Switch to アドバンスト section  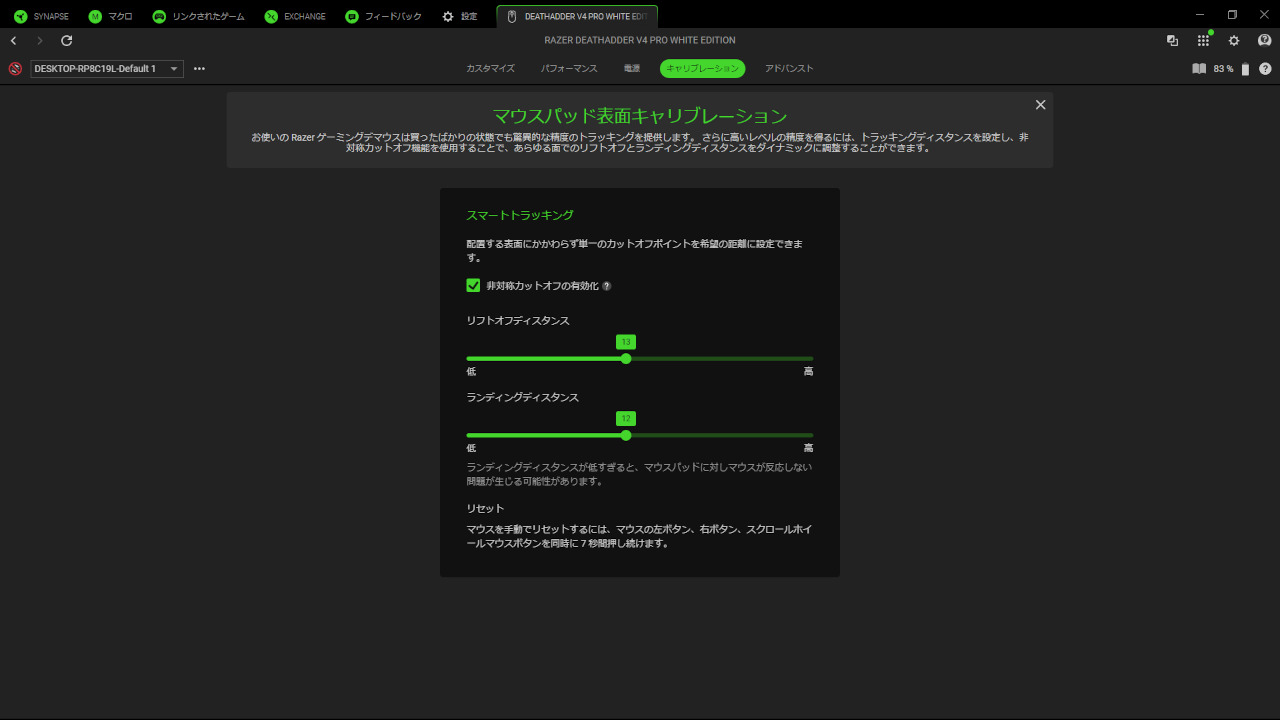tap(789, 69)
